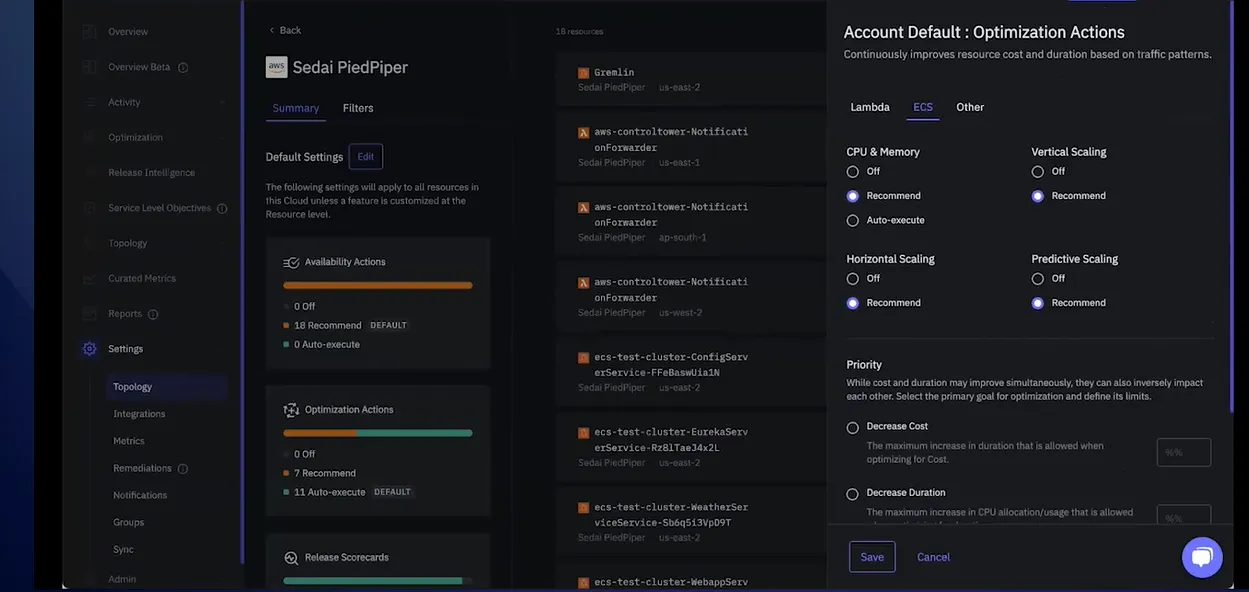Open the chat support bubble icon
The image size is (1249, 592).
[1202, 557]
